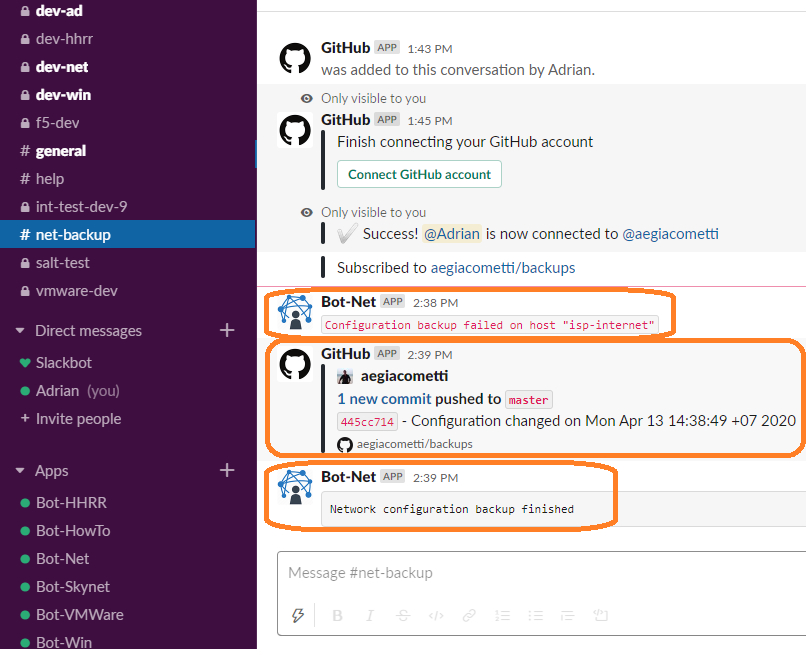
Task: Open the shortcuts lightning bolt menu
Action: pyautogui.click(x=297, y=615)
